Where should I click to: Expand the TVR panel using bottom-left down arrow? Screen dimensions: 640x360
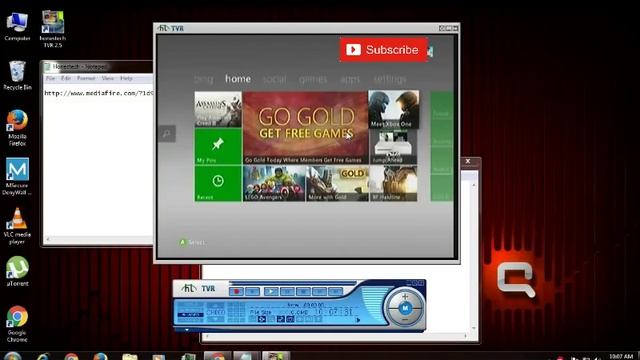coord(187,330)
